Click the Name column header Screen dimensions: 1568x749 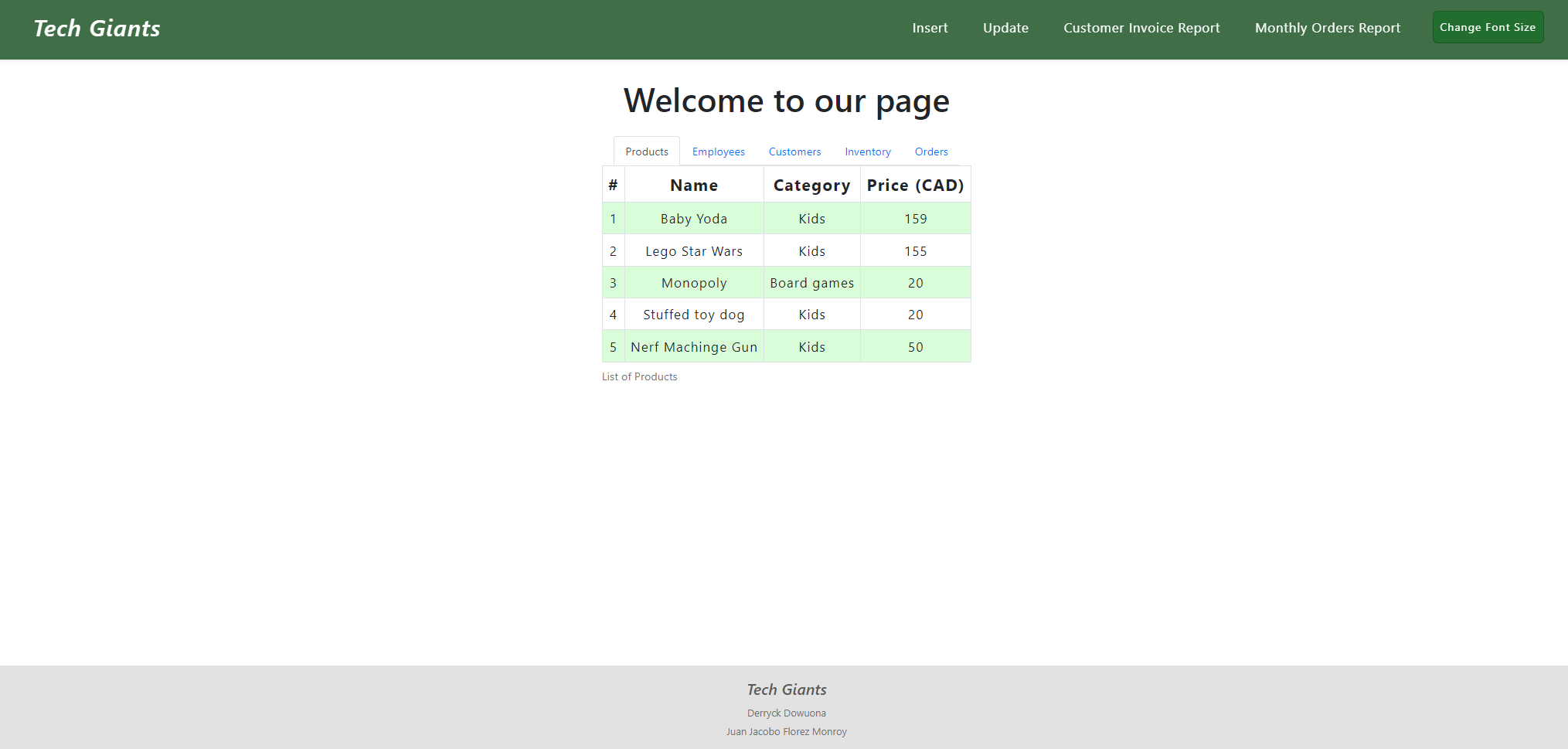pyautogui.click(x=694, y=185)
